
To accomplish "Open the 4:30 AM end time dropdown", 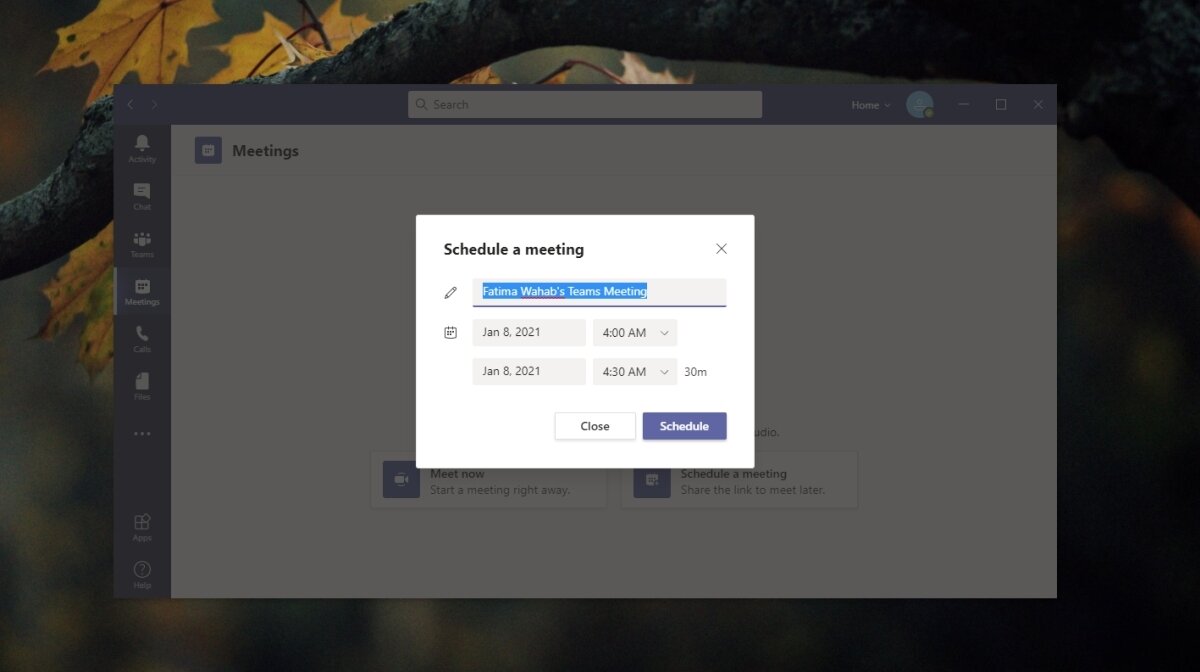I will (x=635, y=371).
